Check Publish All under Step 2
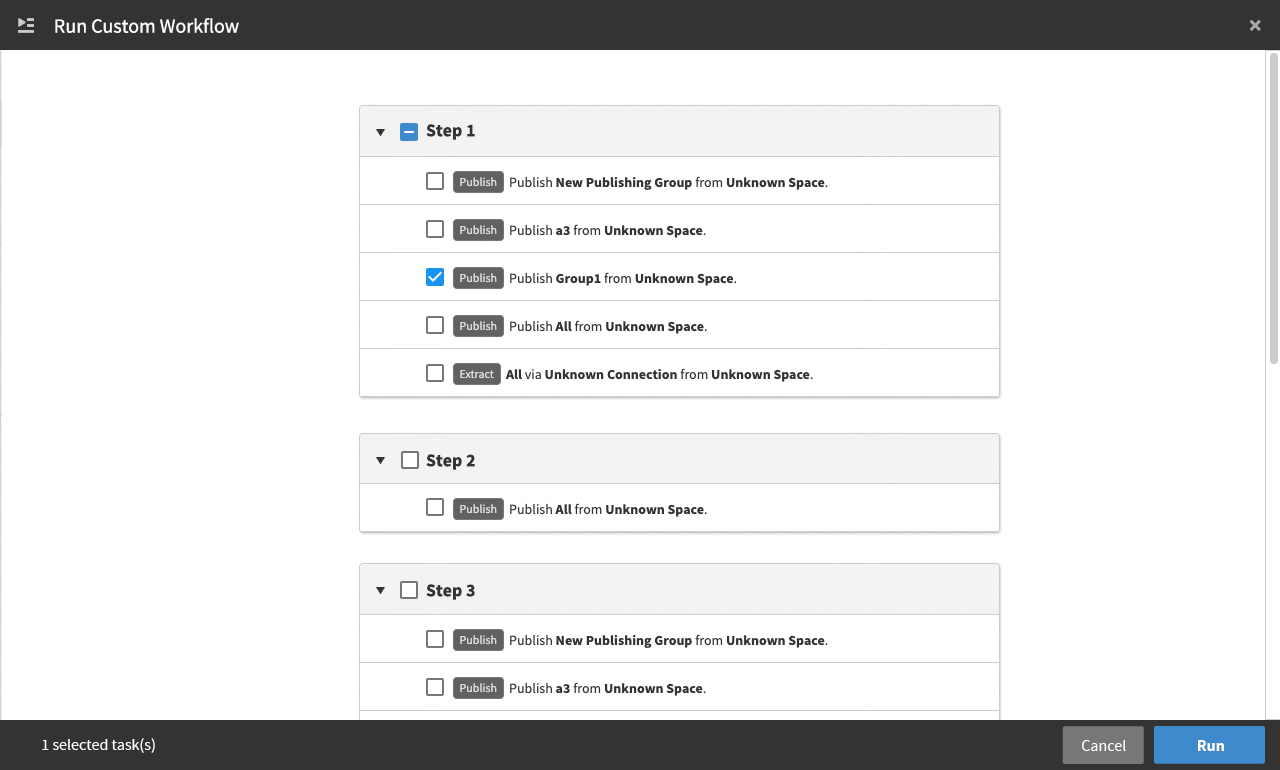This screenshot has width=1280, height=770. click(434, 507)
